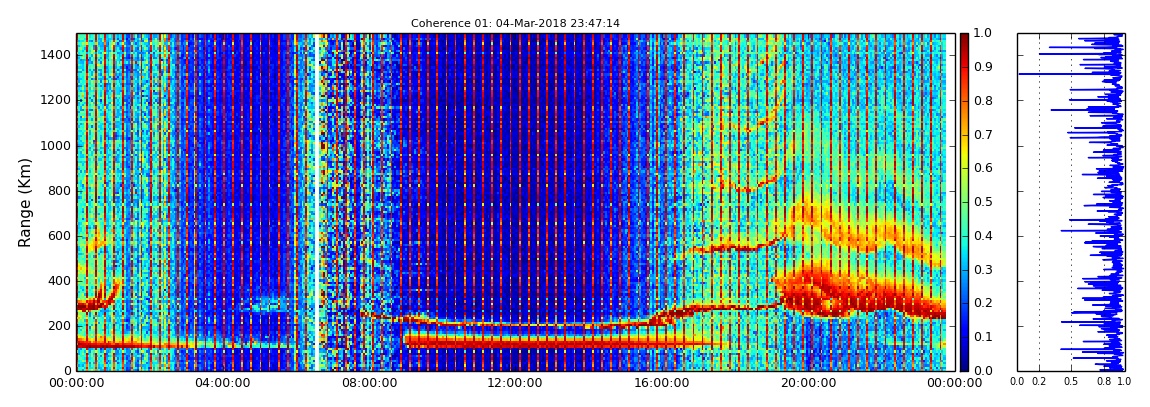1150x407 pixels.
Task: Click the 600 range tick label
Action: (x=58, y=236)
